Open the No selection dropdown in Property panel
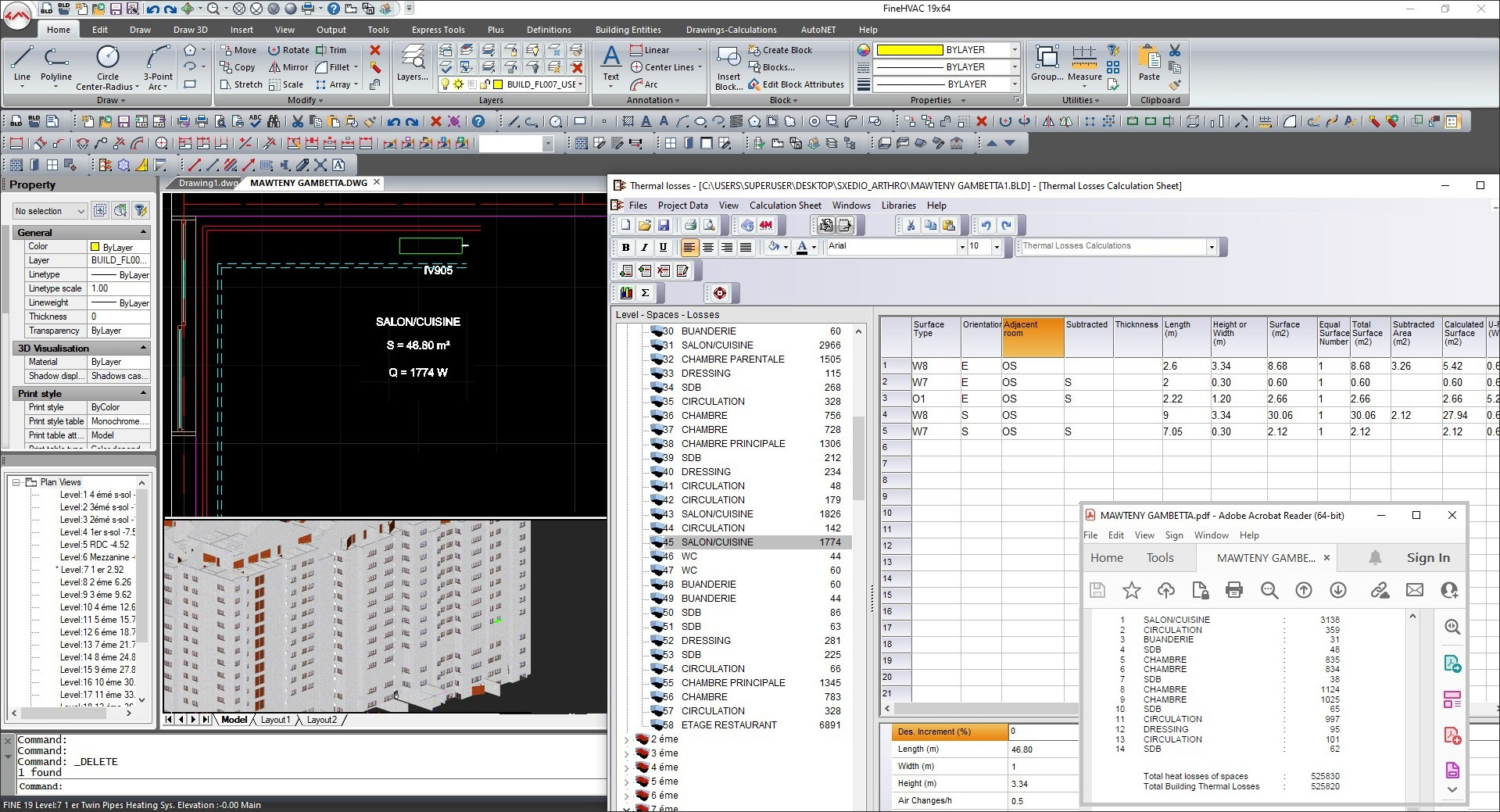This screenshot has width=1500, height=812. [x=49, y=211]
